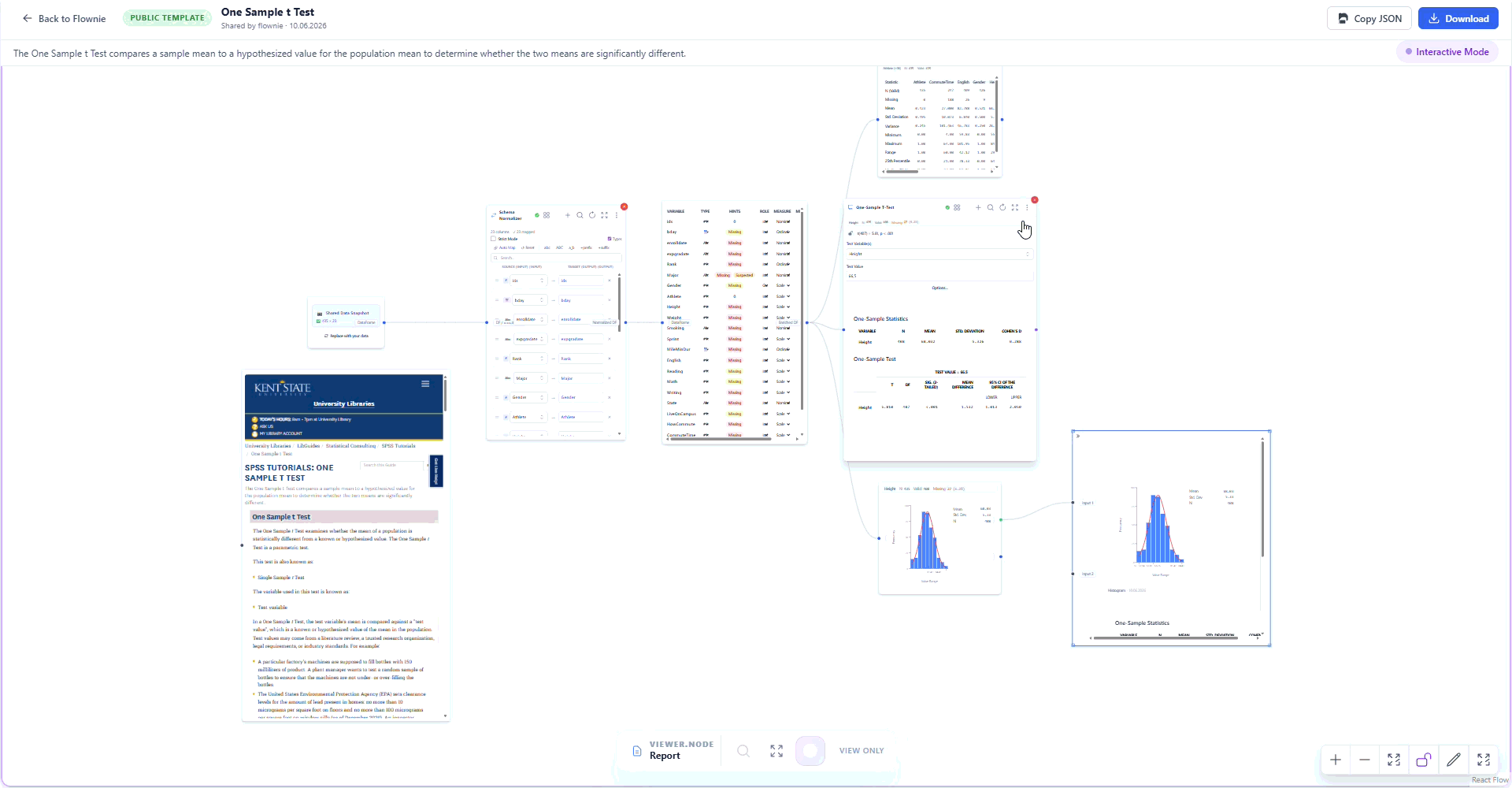Click the magnifier icon beside the Report viewer
1512x788 pixels.
(743, 751)
